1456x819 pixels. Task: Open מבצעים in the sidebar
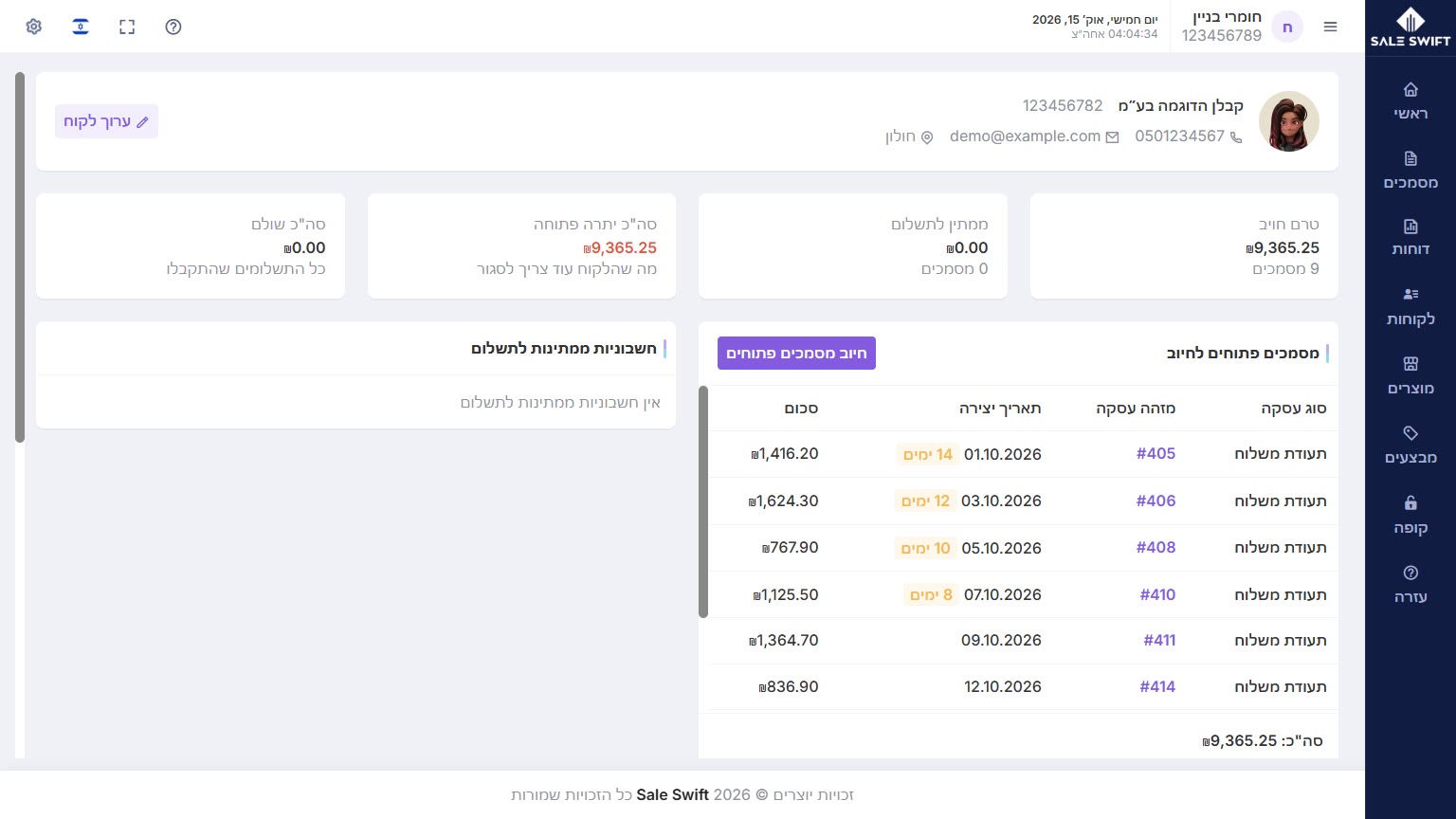pyautogui.click(x=1410, y=445)
